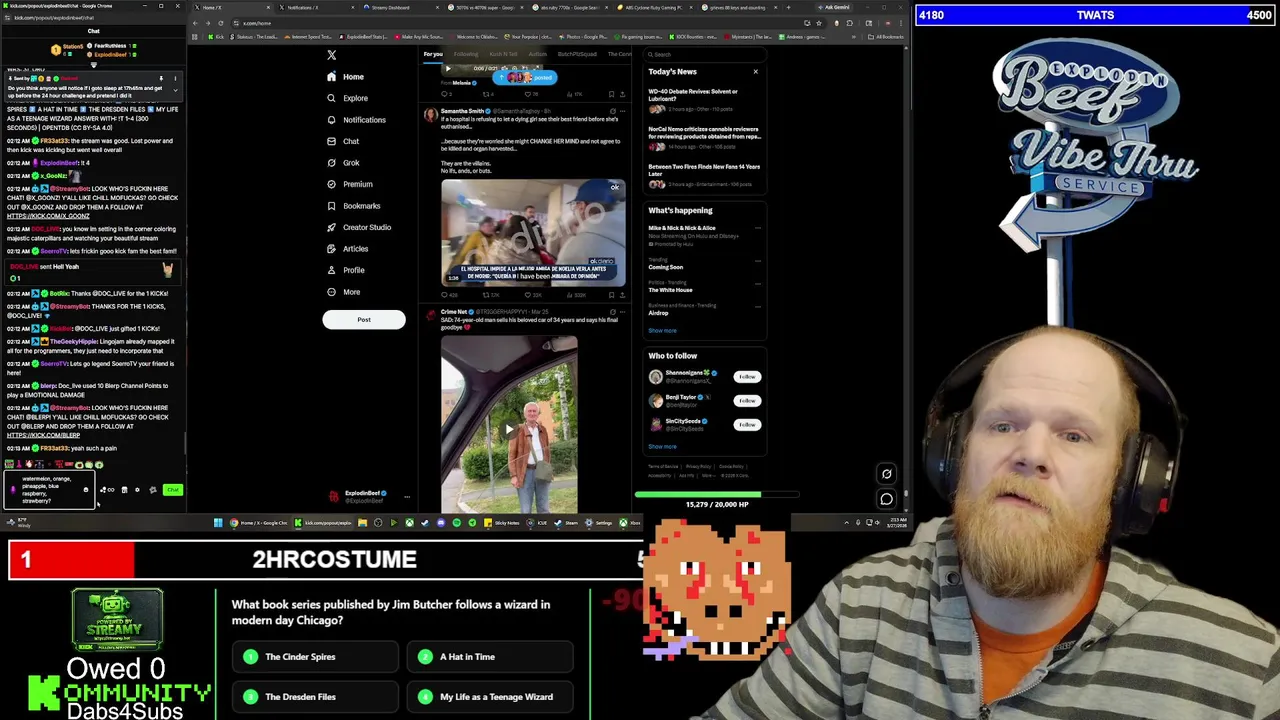Switch to the Autism tab
1280x720 pixels.
(x=538, y=54)
